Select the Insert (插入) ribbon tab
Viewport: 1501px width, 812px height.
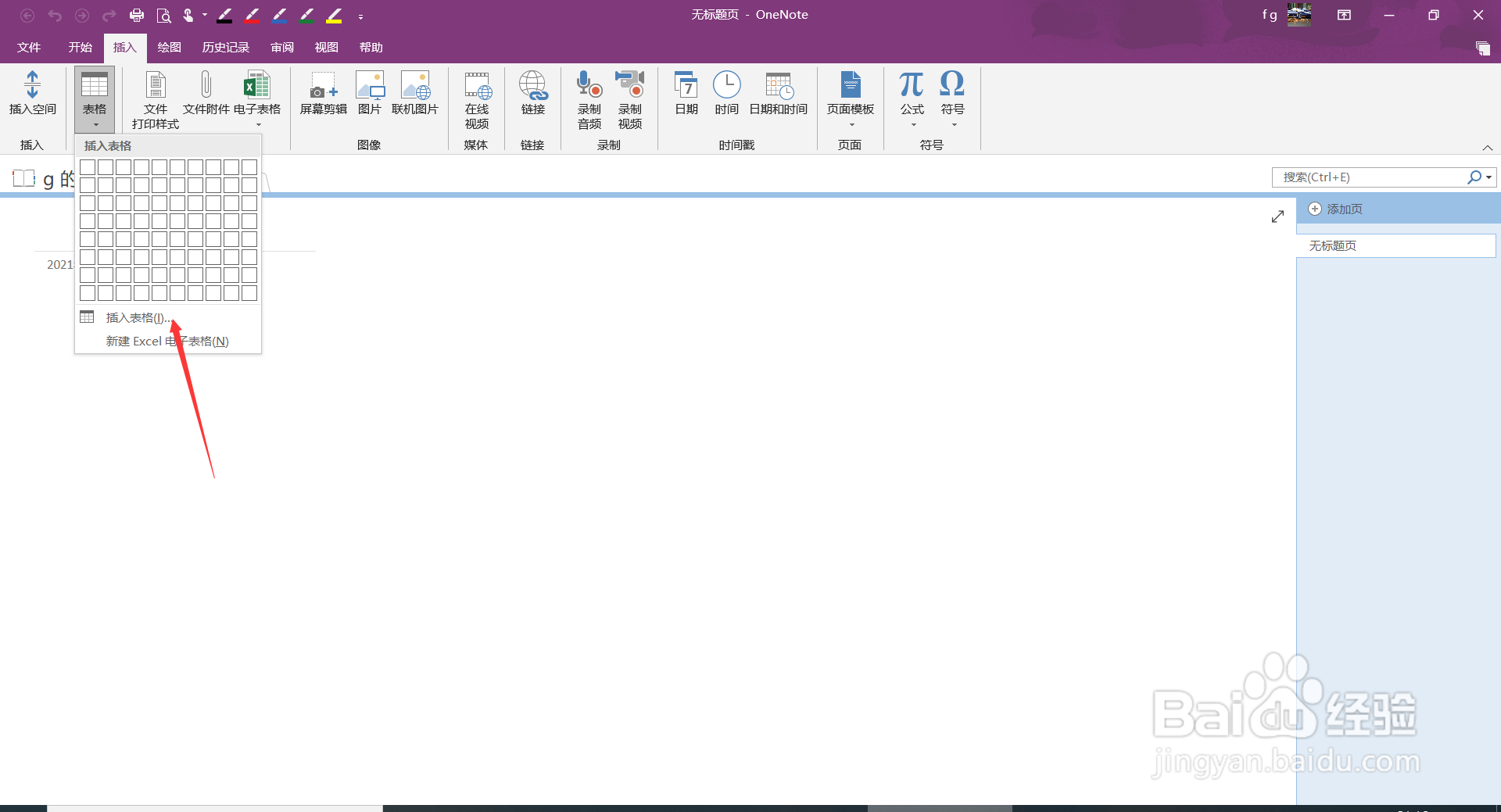tap(125, 48)
